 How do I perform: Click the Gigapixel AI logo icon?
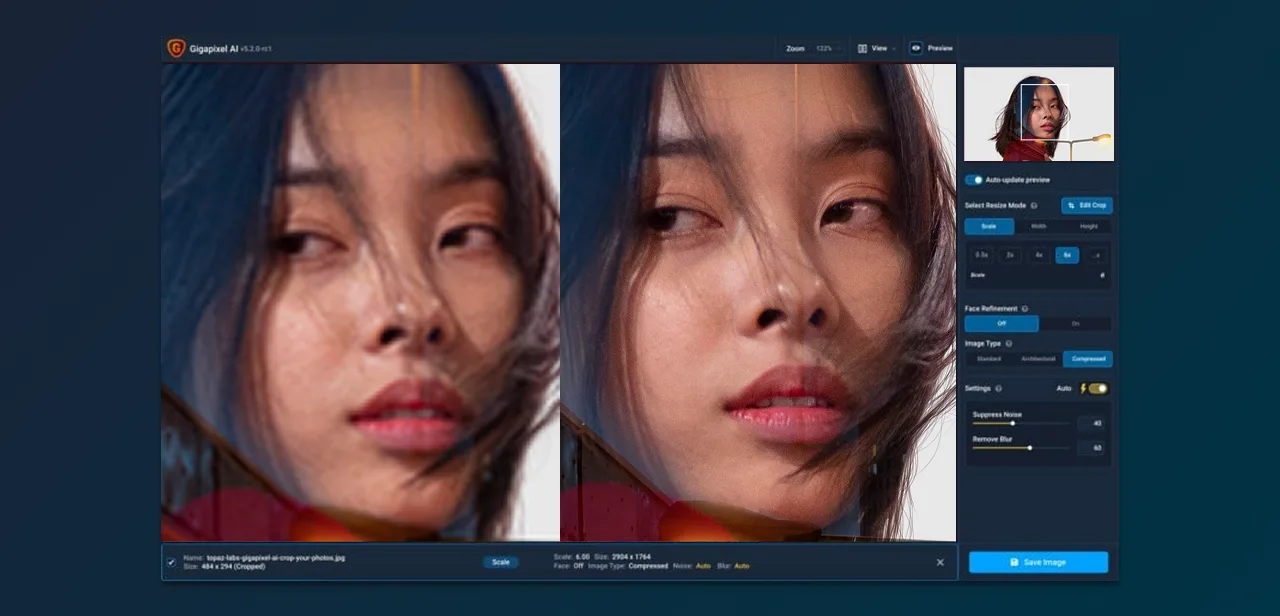tap(176, 48)
